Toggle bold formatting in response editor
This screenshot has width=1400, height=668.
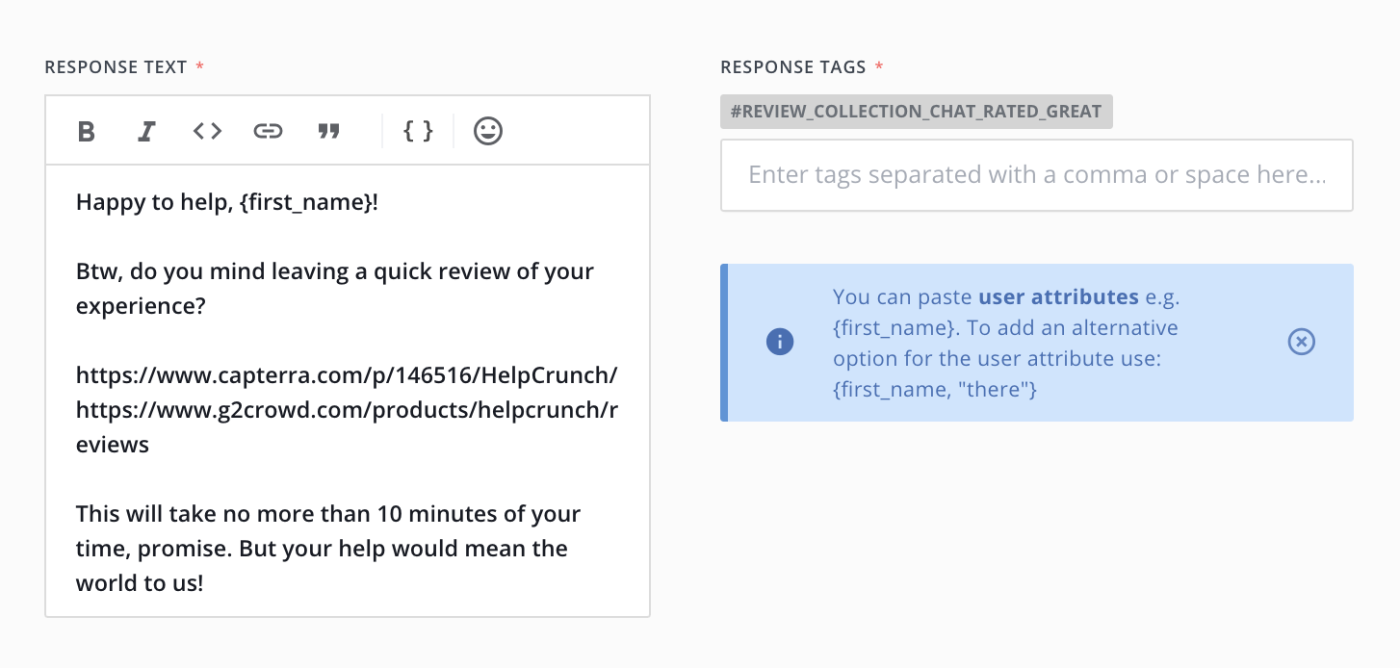[87, 131]
